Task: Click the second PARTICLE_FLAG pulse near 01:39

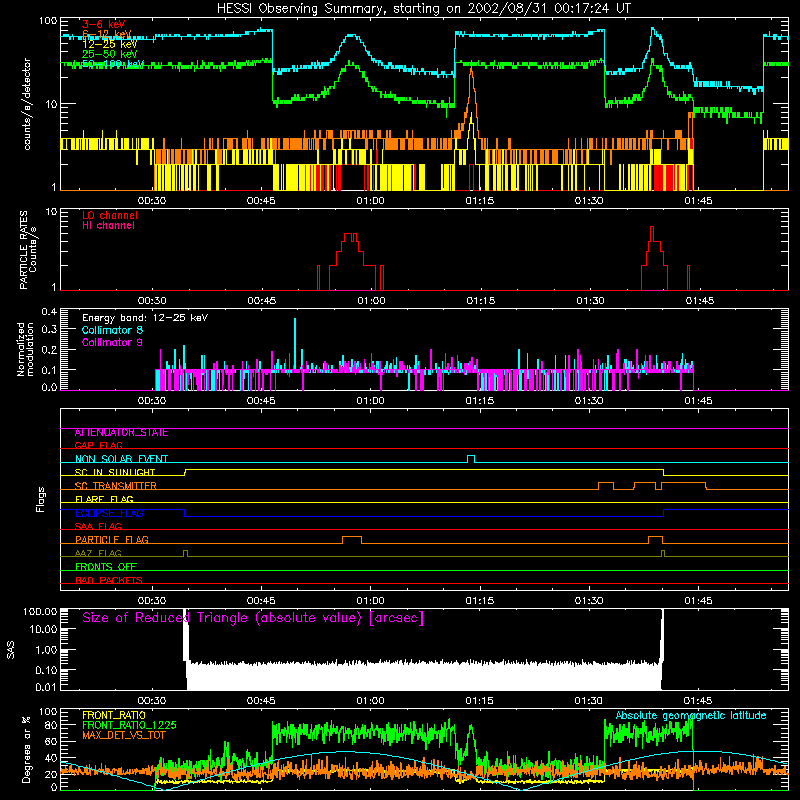Action: 656,540
